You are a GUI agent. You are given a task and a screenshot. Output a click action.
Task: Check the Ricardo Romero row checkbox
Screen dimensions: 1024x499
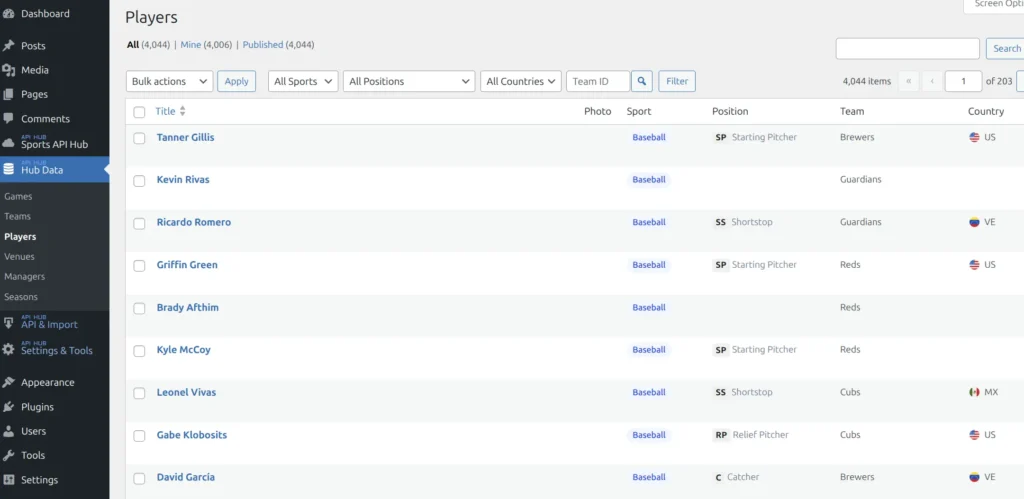pos(139,223)
